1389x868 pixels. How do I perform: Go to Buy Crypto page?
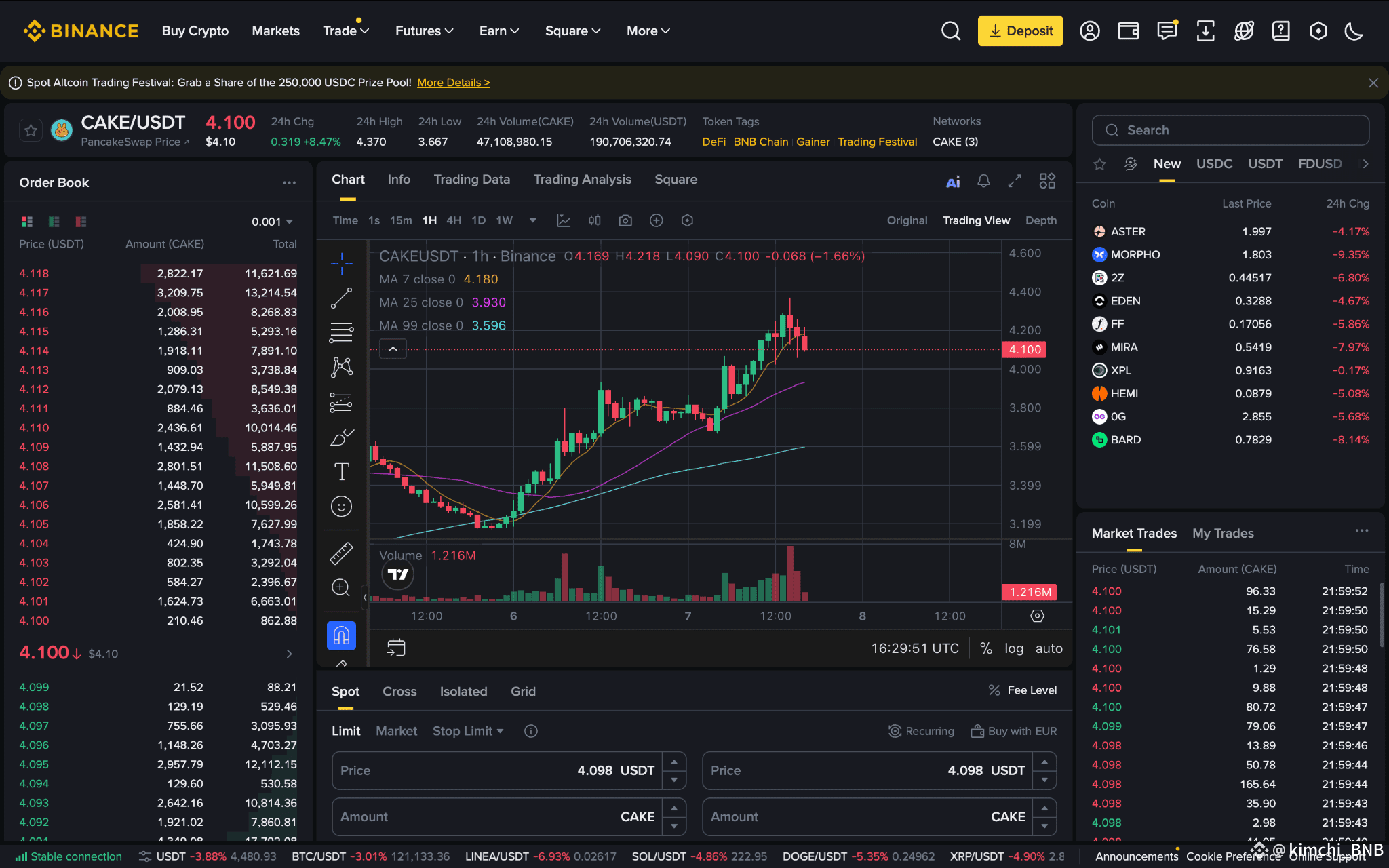coord(195,31)
